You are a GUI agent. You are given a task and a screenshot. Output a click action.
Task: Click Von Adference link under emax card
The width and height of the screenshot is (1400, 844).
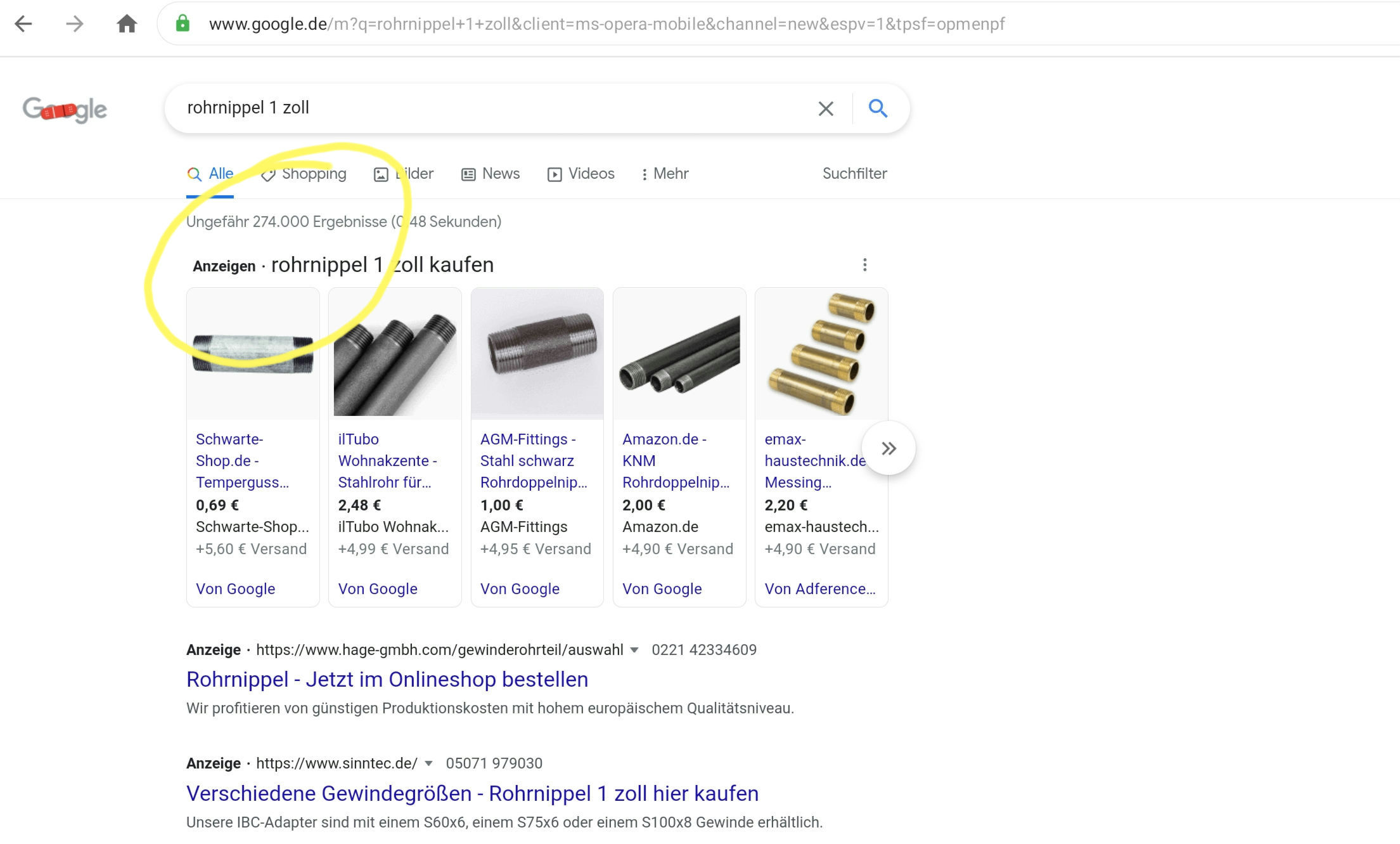click(820, 589)
